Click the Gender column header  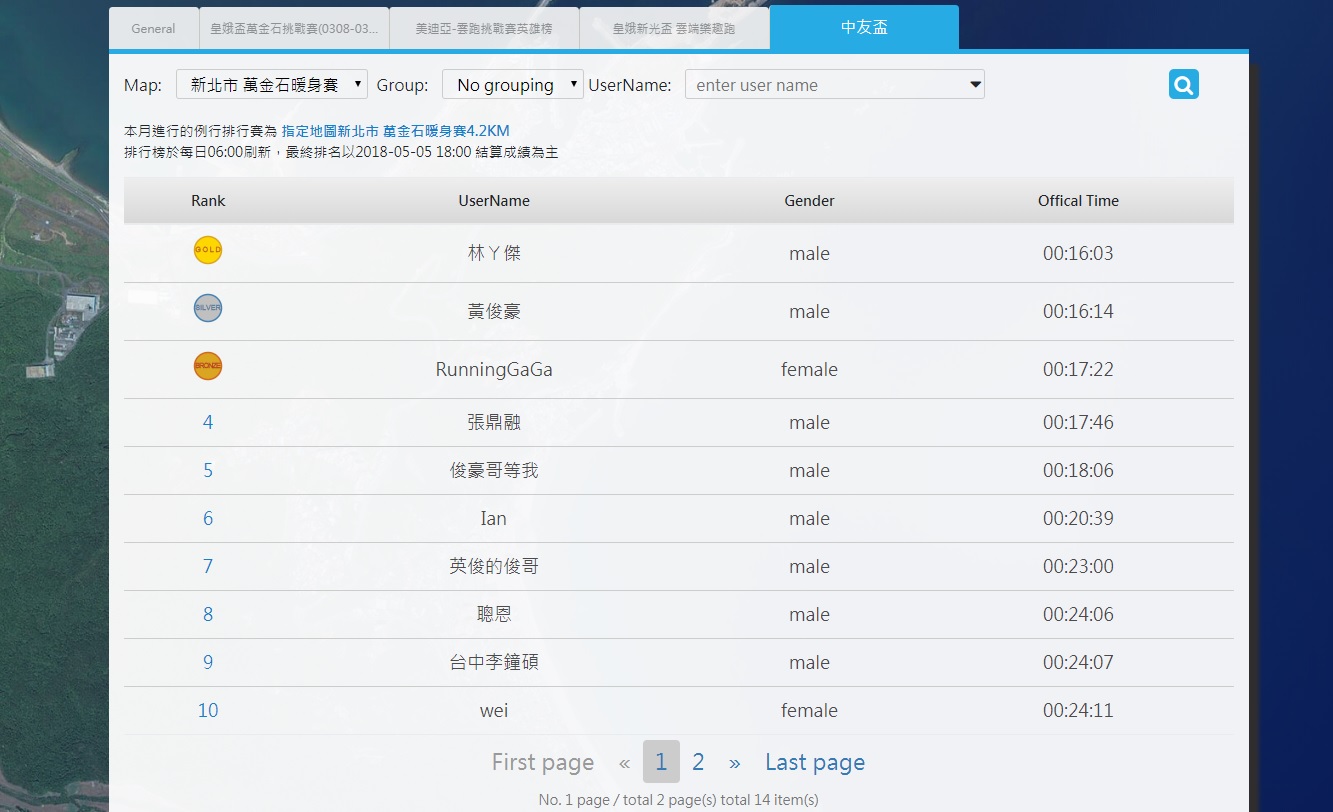click(x=809, y=201)
